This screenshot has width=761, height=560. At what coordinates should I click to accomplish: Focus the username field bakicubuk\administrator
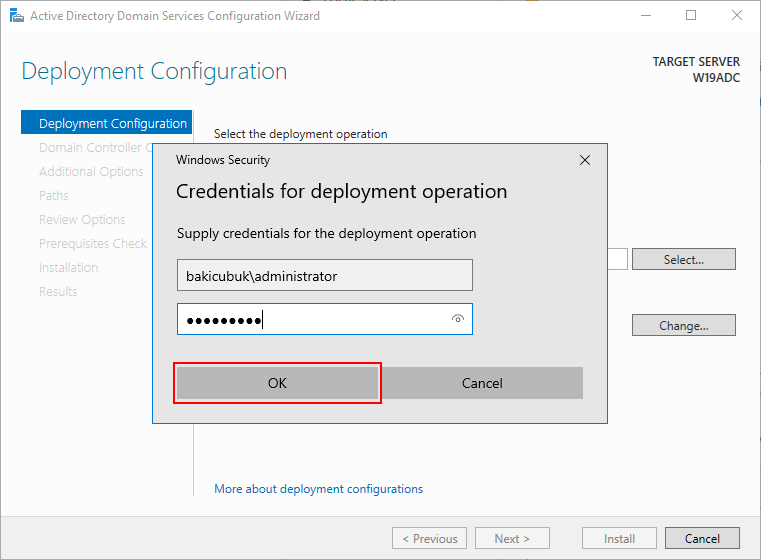tap(325, 275)
